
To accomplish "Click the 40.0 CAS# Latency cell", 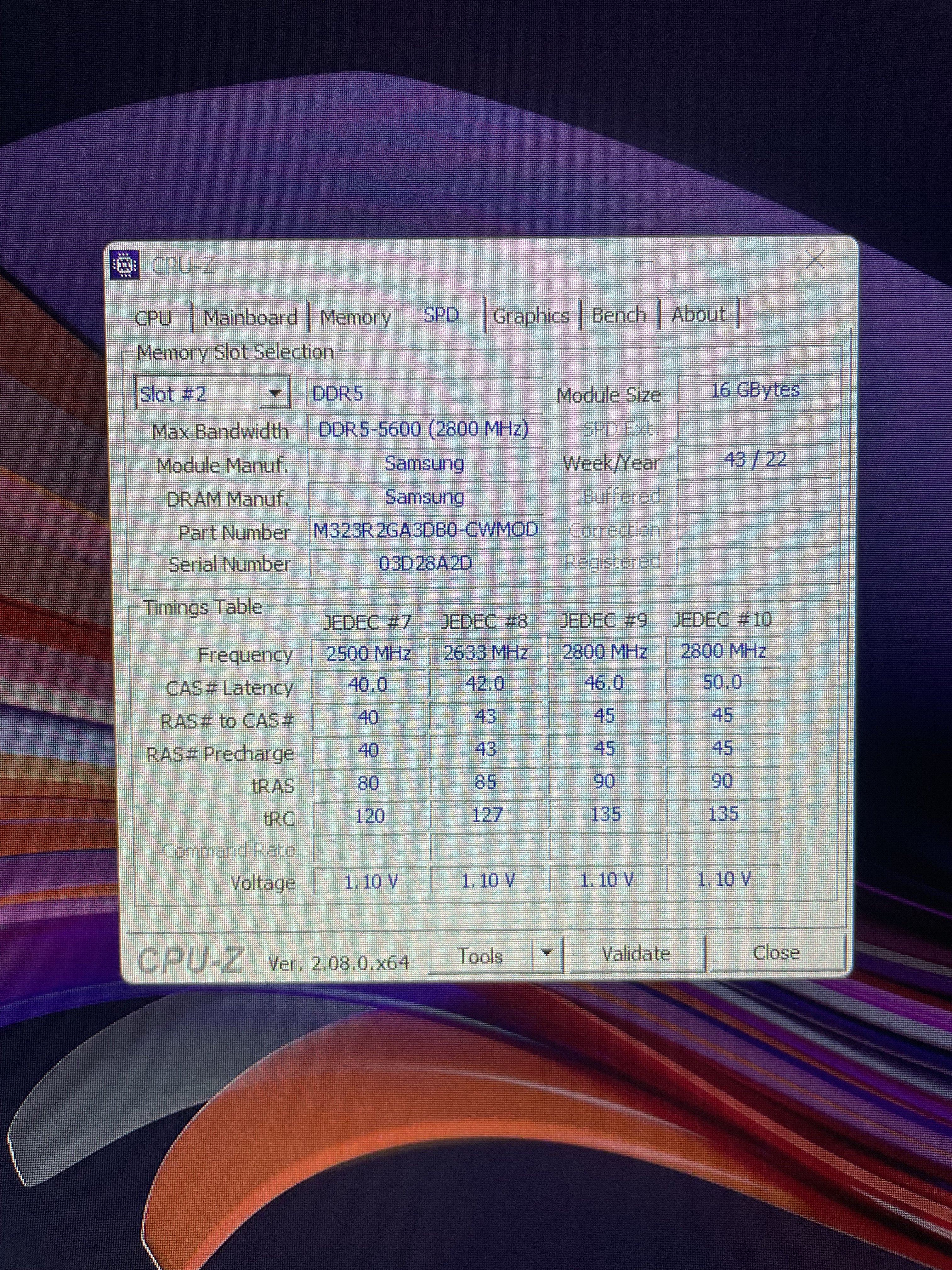I will pyautogui.click(x=368, y=685).
